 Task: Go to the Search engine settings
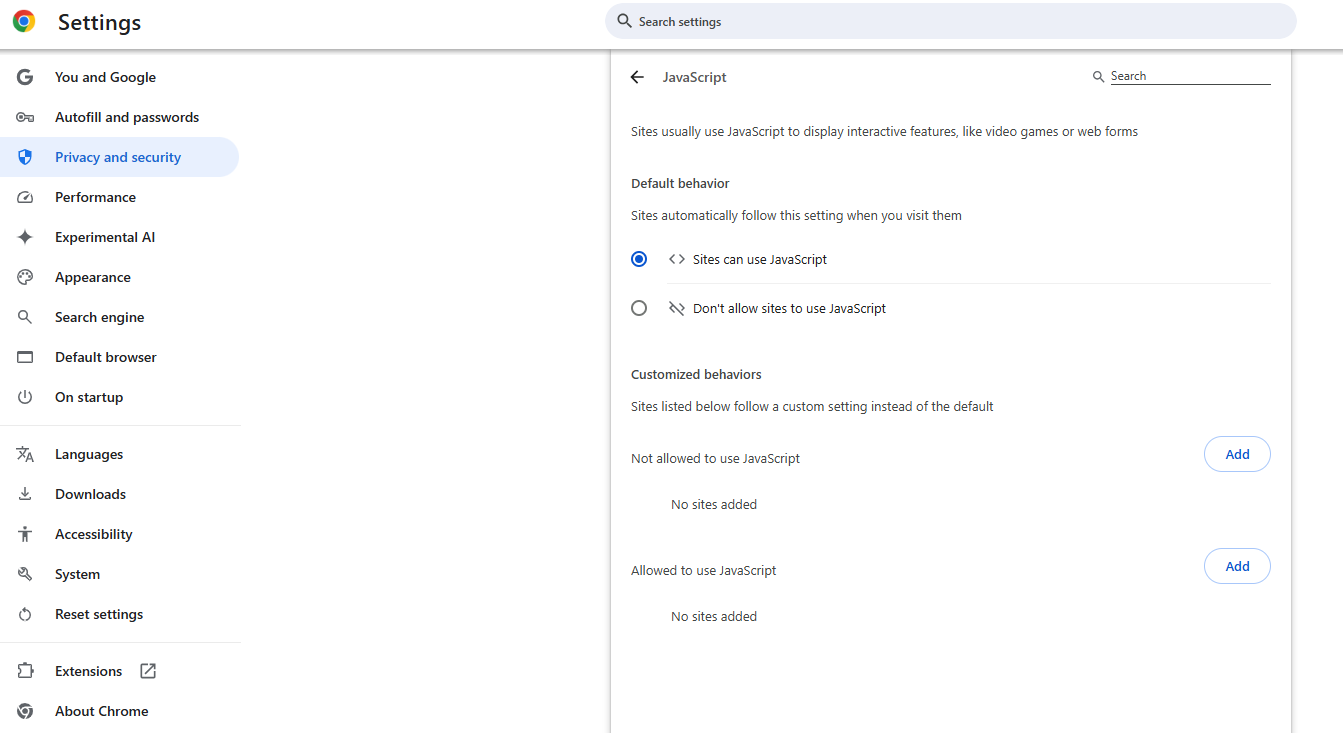click(99, 317)
